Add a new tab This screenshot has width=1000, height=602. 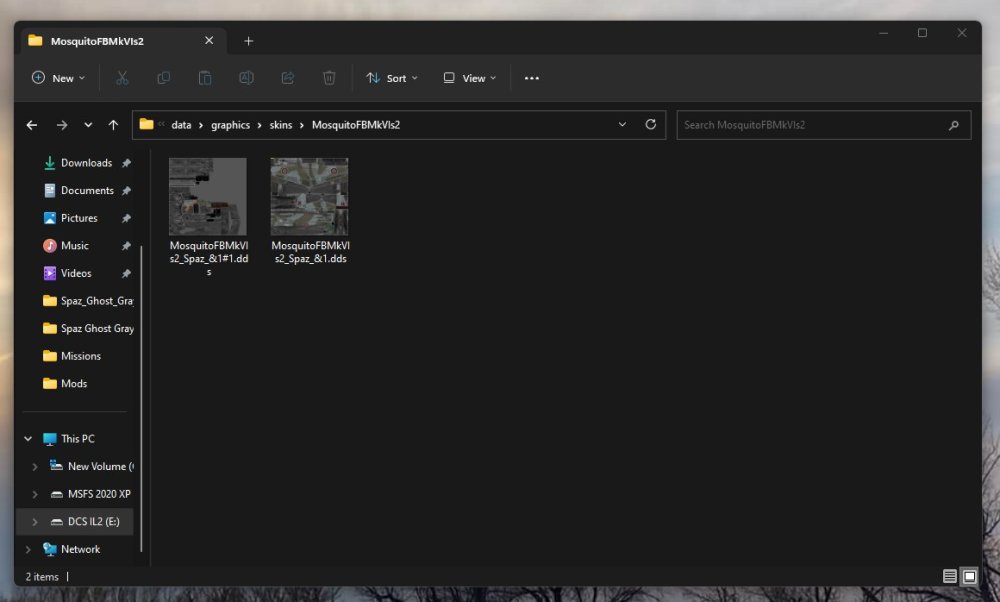[249, 41]
